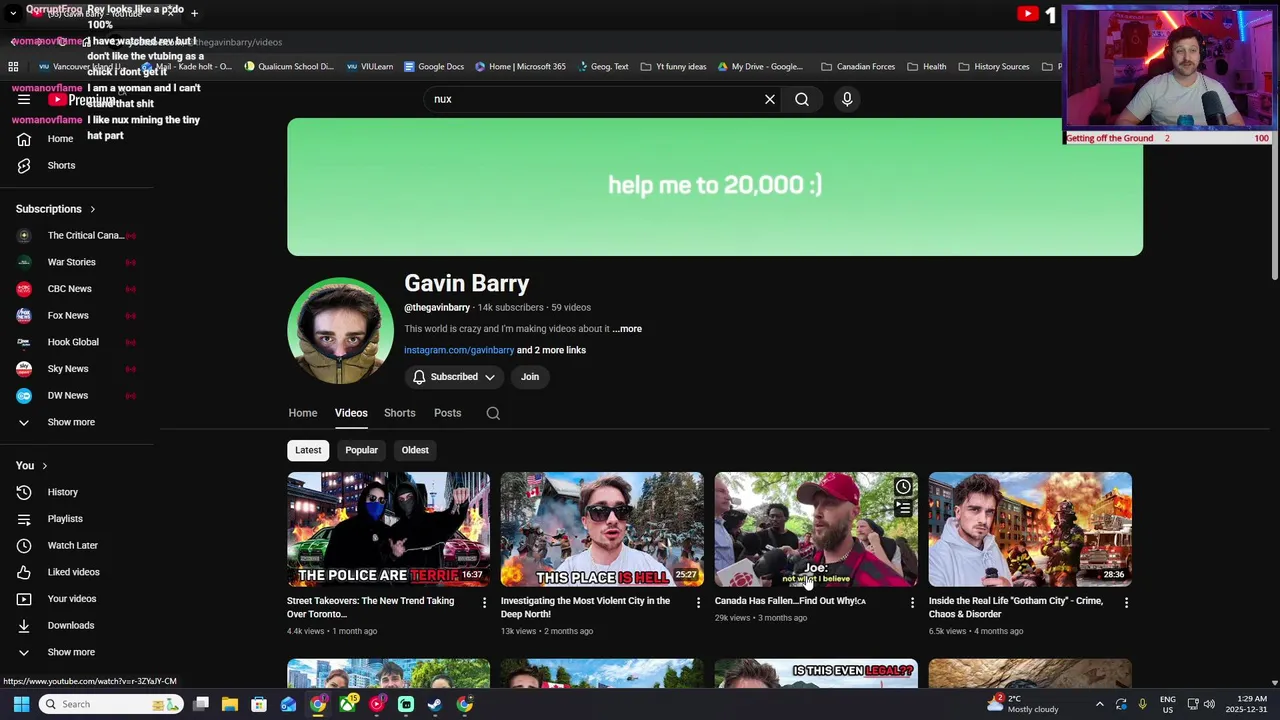Open Investigating Most Violent City thumbnail

click(x=602, y=529)
